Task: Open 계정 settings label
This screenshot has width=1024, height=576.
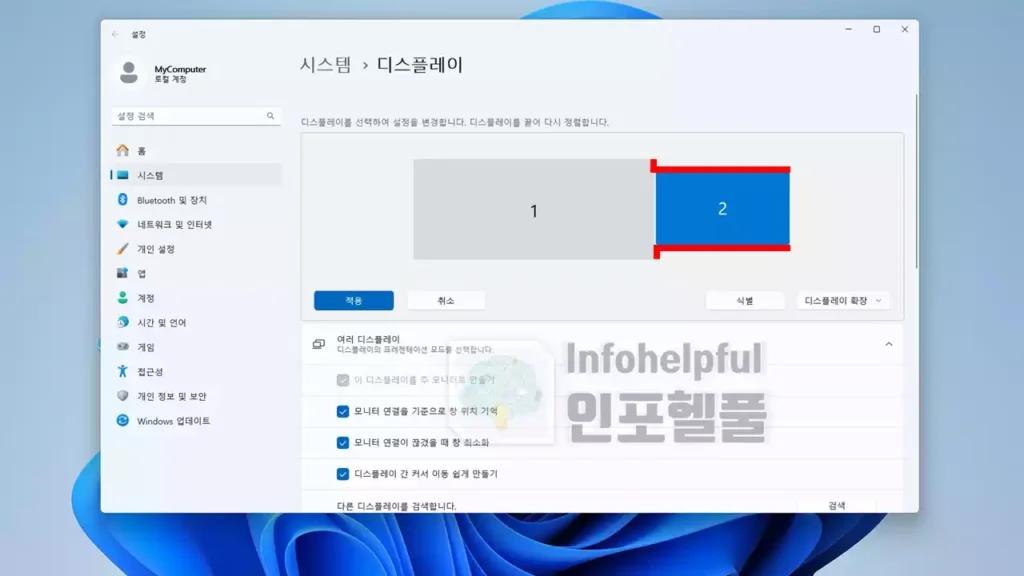Action: pos(146,298)
